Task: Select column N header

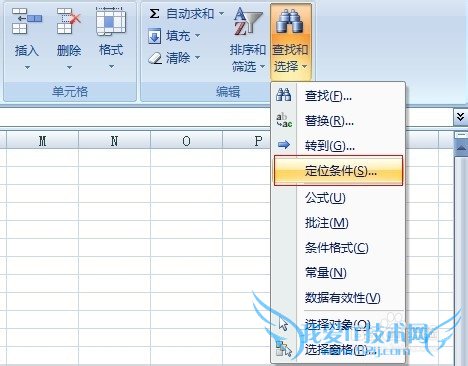Action: [114, 140]
